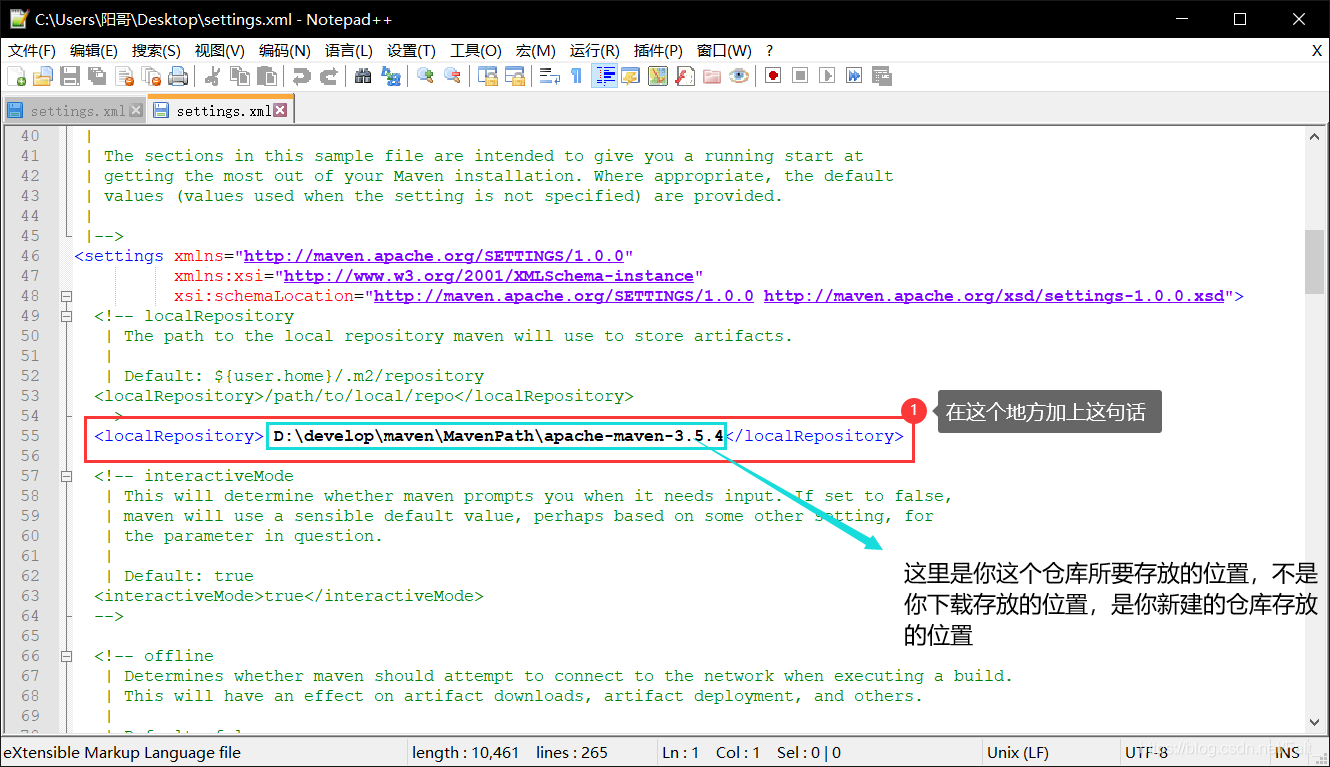Screen dimensions: 1330x767
Task: Click the scrollbar up arrow at the top
Action: (x=1314, y=137)
